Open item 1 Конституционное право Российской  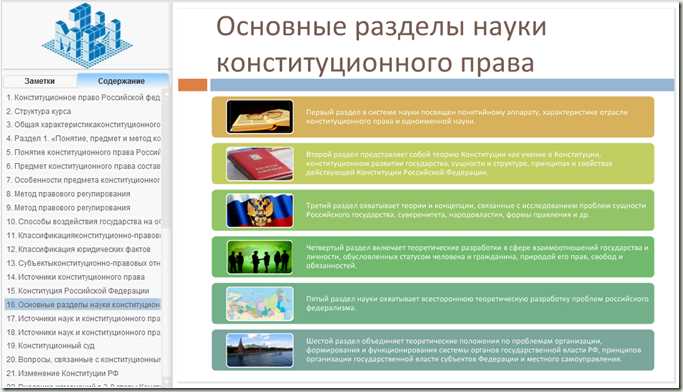pyautogui.click(x=83, y=98)
